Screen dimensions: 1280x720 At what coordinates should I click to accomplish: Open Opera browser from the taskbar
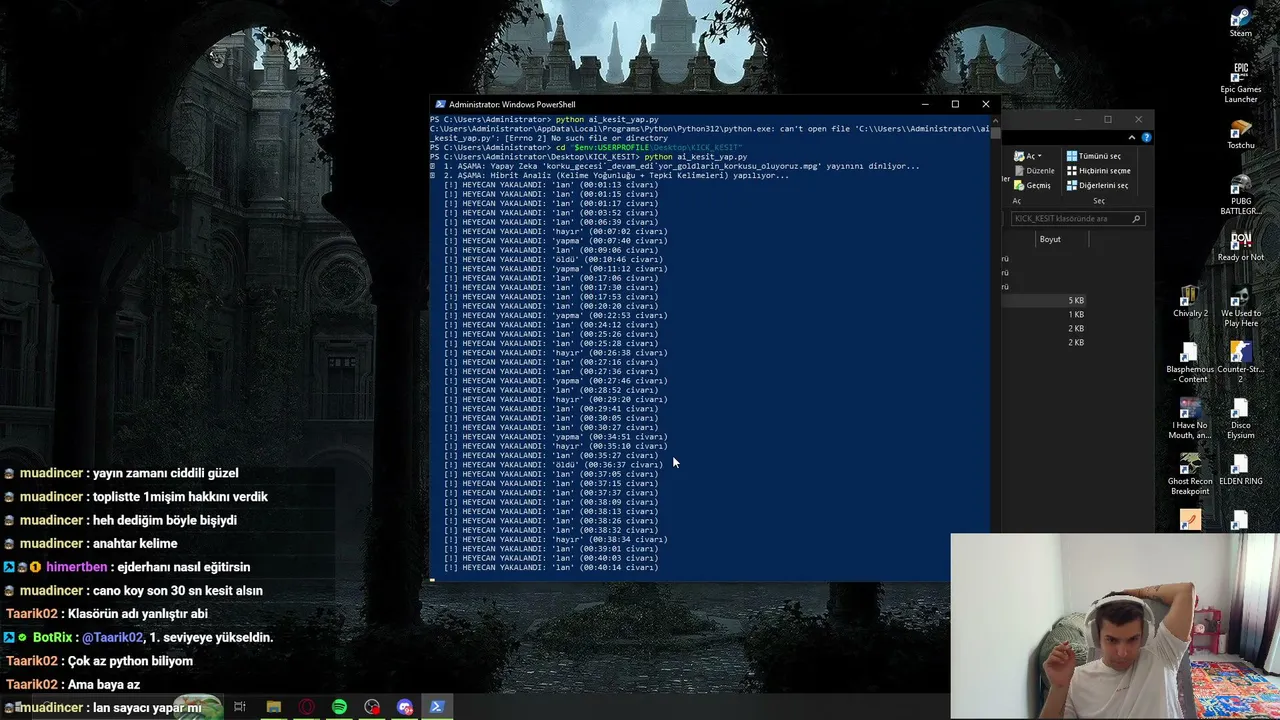pos(306,707)
